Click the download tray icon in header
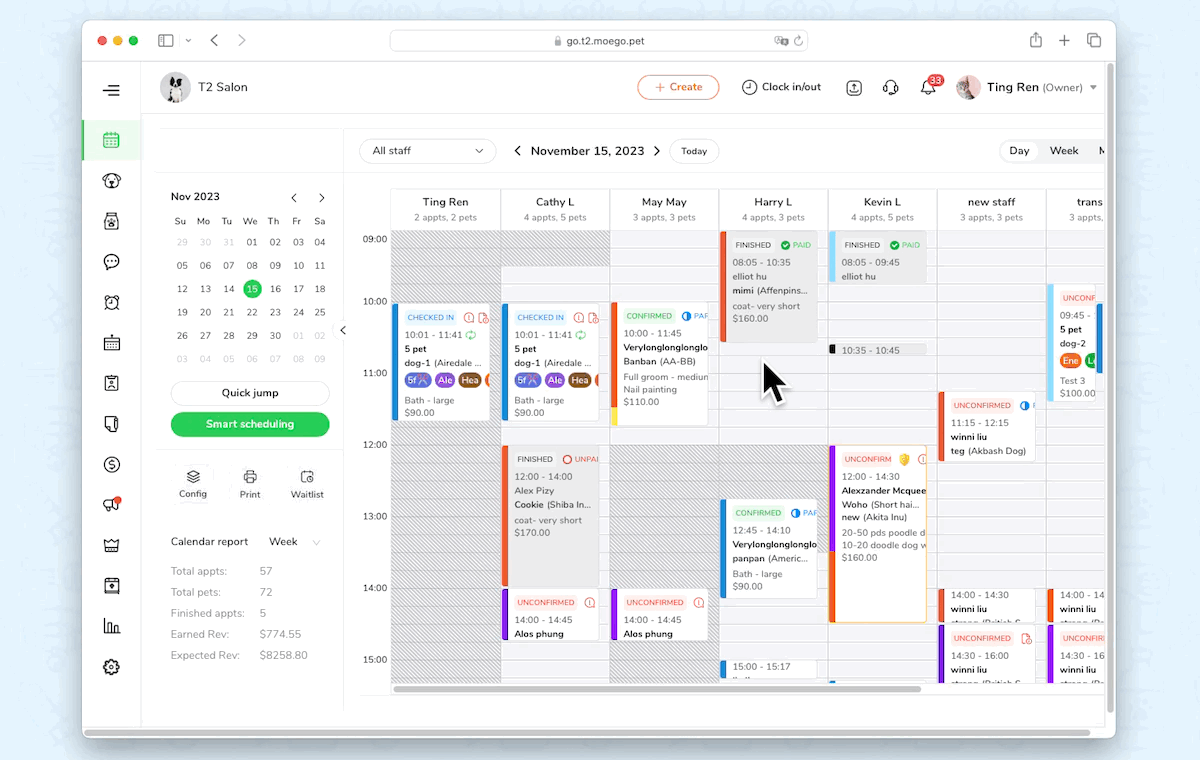This screenshot has height=760, width=1200. click(854, 87)
